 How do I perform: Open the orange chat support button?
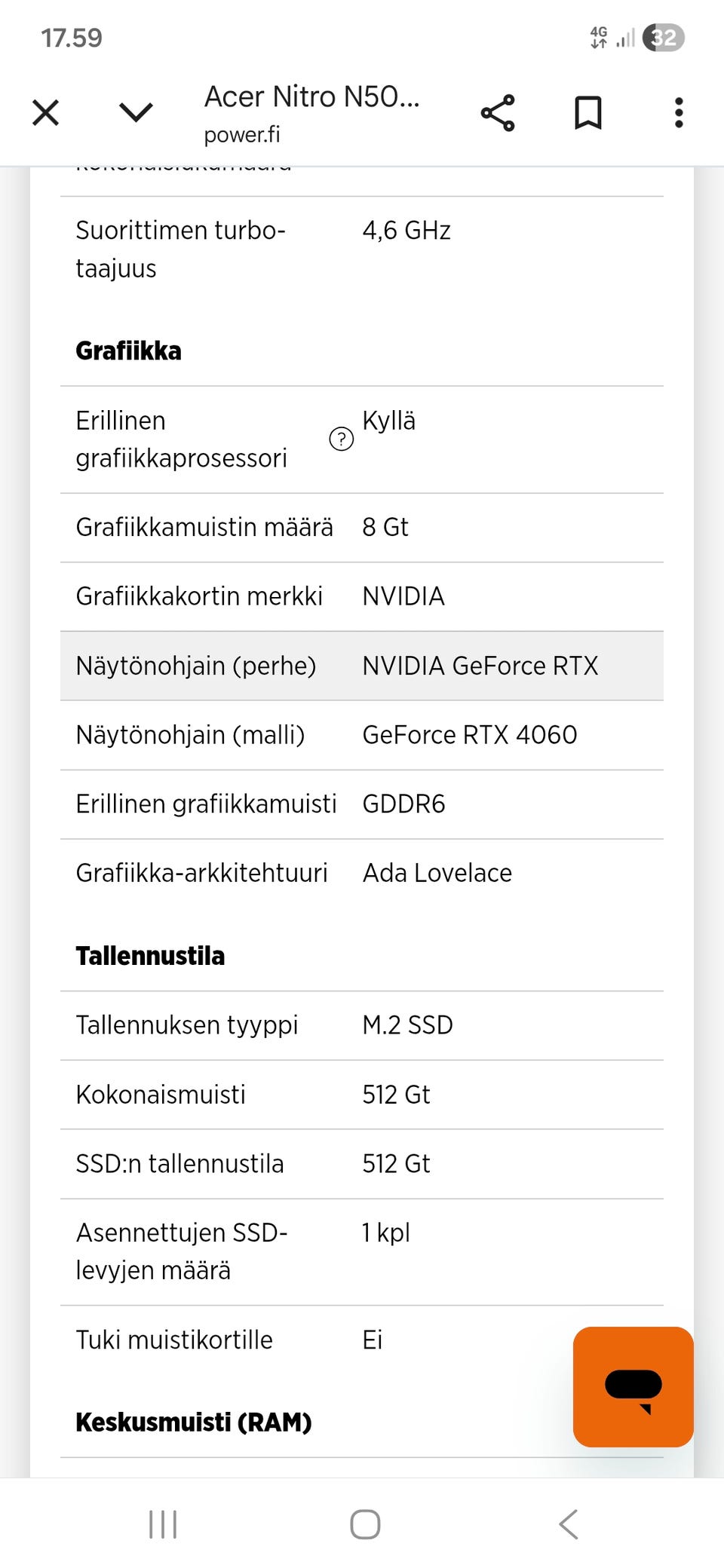[633, 1386]
